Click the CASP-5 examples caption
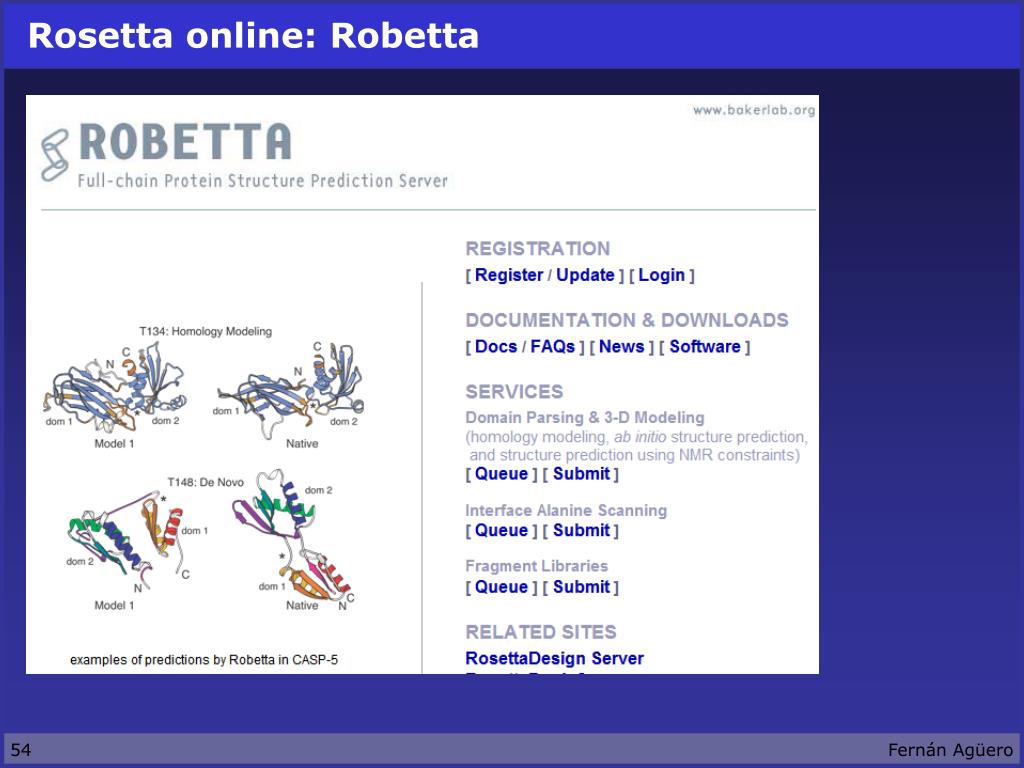The height and width of the screenshot is (768, 1024). (204, 660)
